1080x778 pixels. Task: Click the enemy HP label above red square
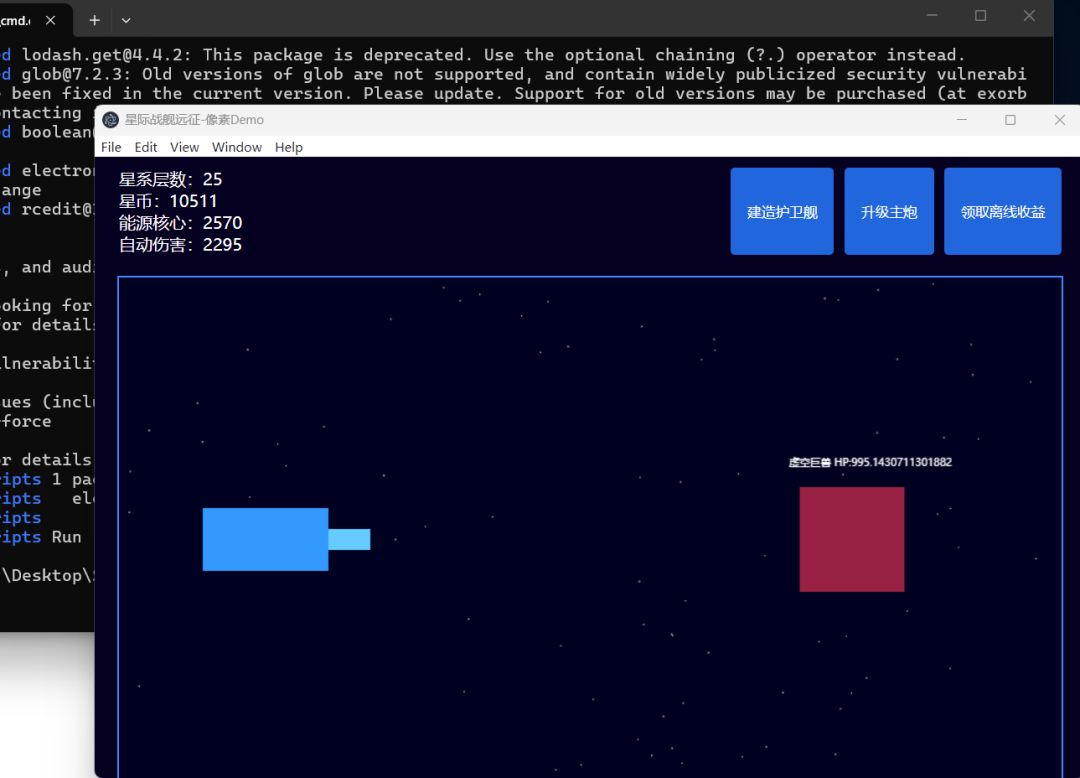click(870, 462)
